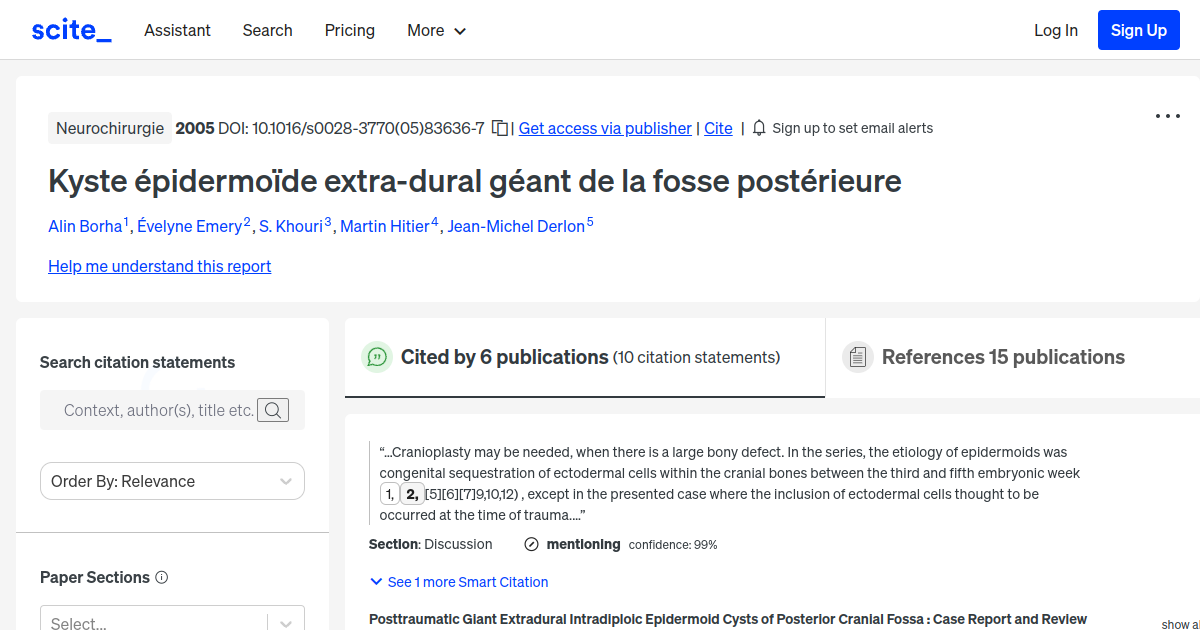Copy the DOI using the copy icon
This screenshot has height=630, width=1200.
(x=498, y=128)
